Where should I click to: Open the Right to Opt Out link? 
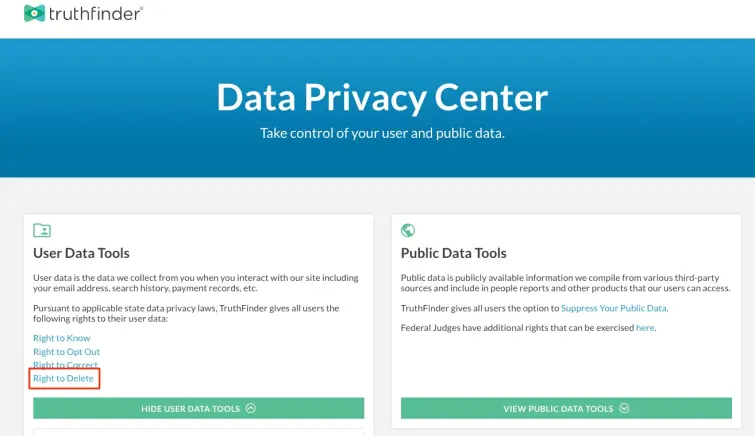[66, 352]
